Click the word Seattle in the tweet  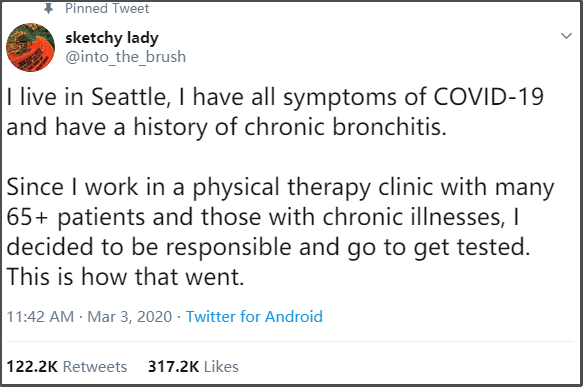click(130, 97)
